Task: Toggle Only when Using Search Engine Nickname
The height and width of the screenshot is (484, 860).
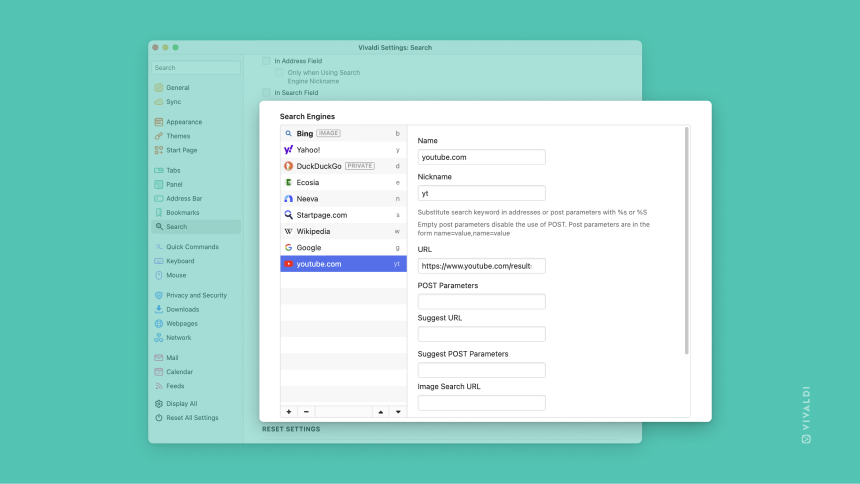Action: click(x=279, y=72)
